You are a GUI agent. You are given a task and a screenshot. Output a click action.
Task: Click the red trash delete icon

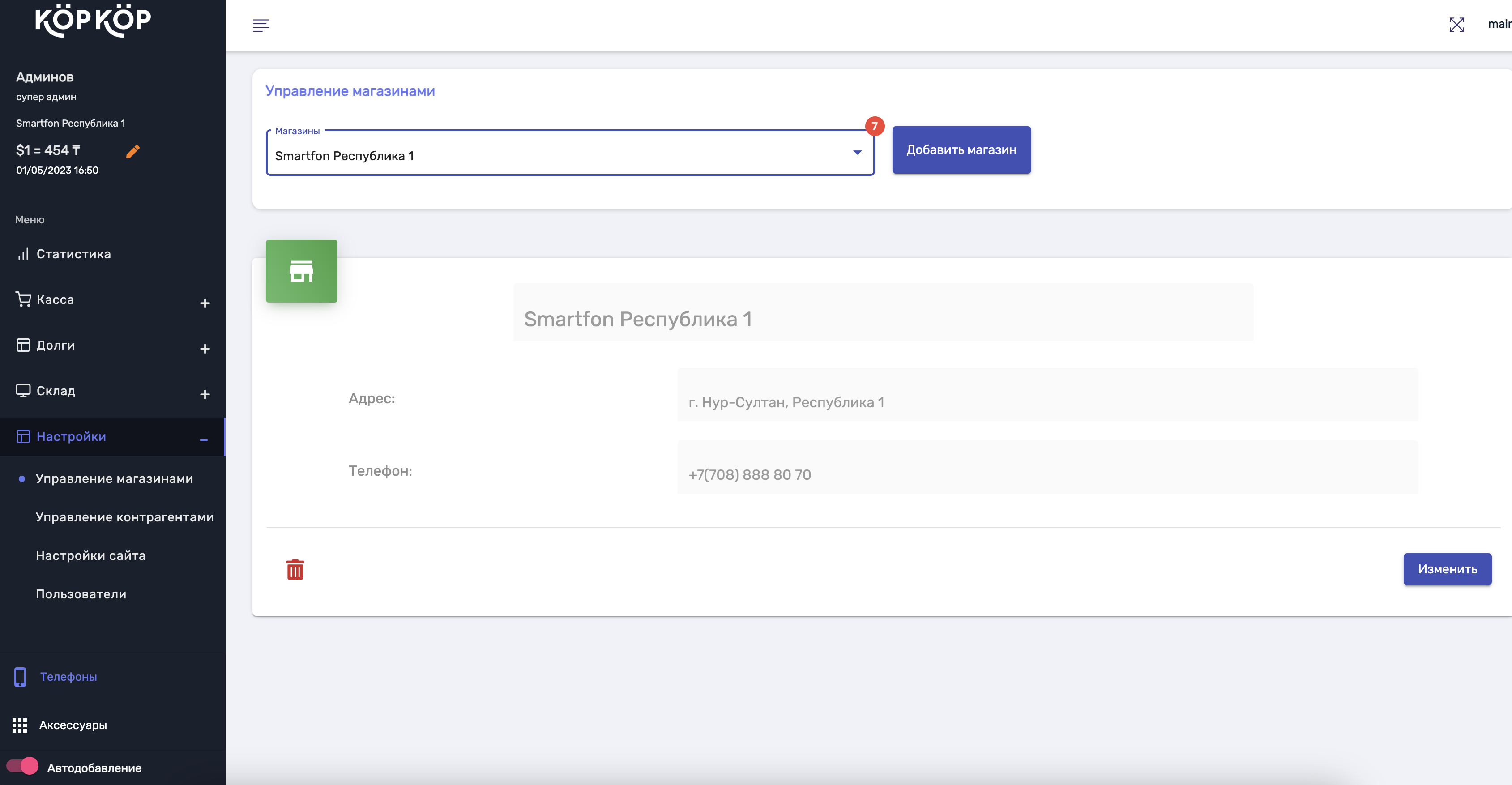click(295, 569)
